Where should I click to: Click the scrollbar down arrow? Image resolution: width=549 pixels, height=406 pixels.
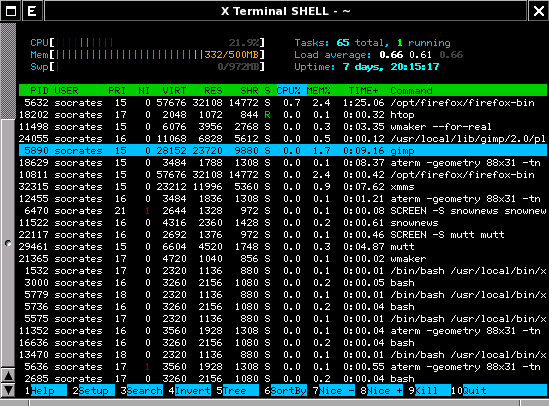(8, 390)
